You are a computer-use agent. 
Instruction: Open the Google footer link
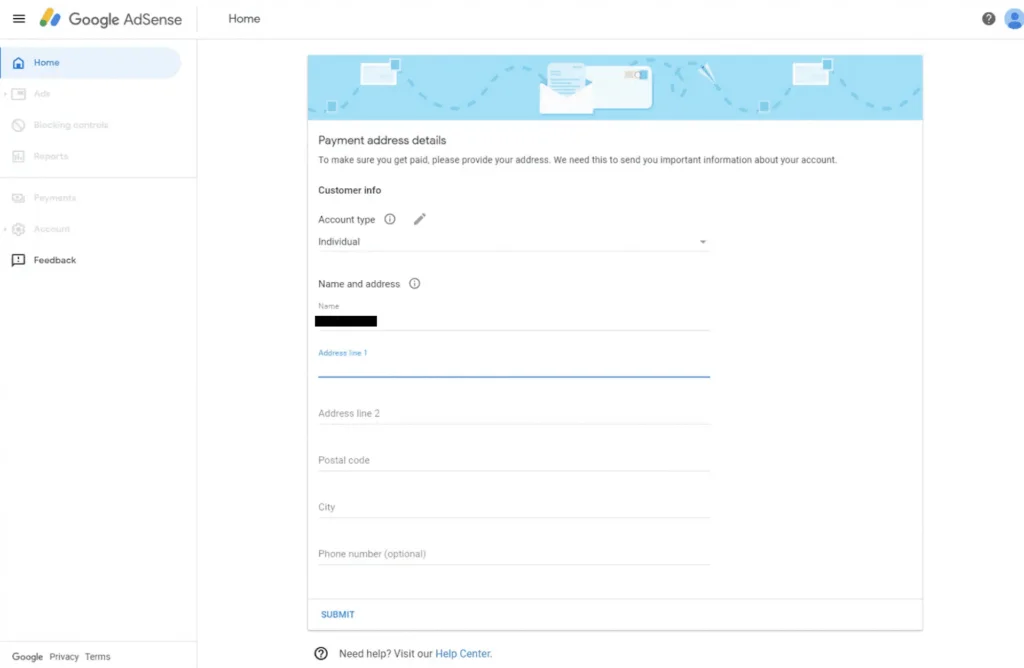click(x=27, y=657)
